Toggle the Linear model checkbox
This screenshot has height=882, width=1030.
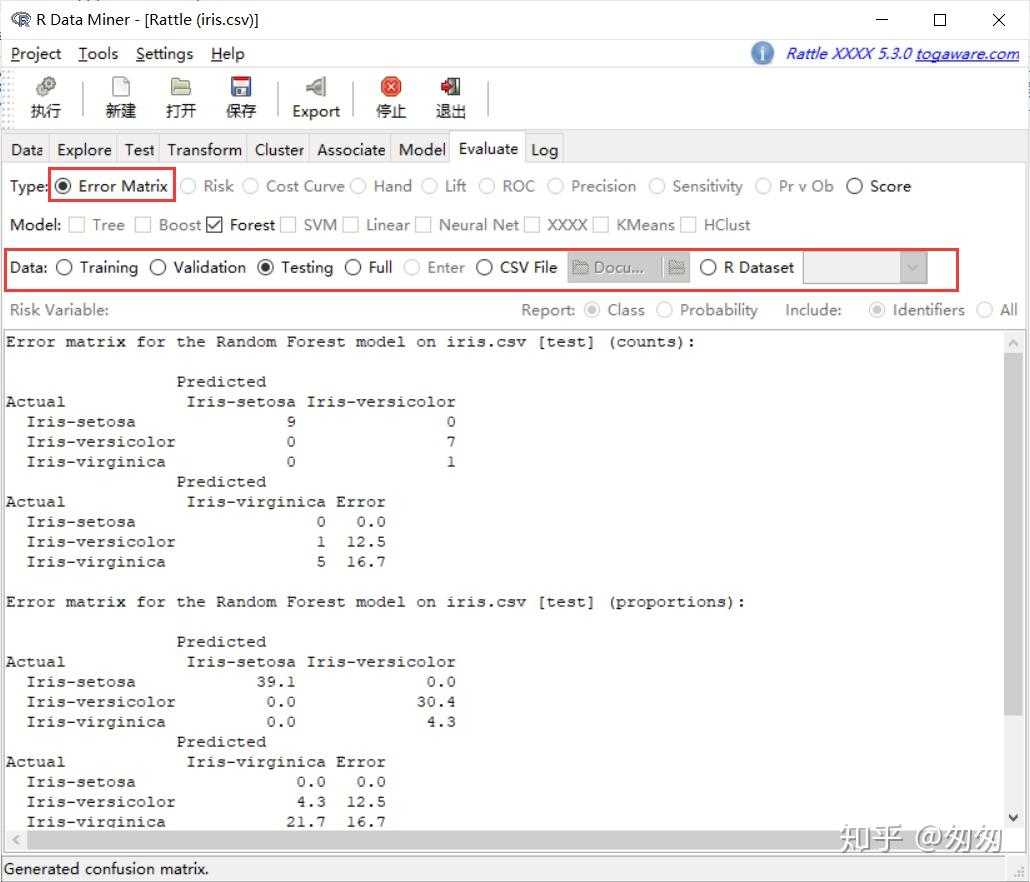(x=351, y=225)
